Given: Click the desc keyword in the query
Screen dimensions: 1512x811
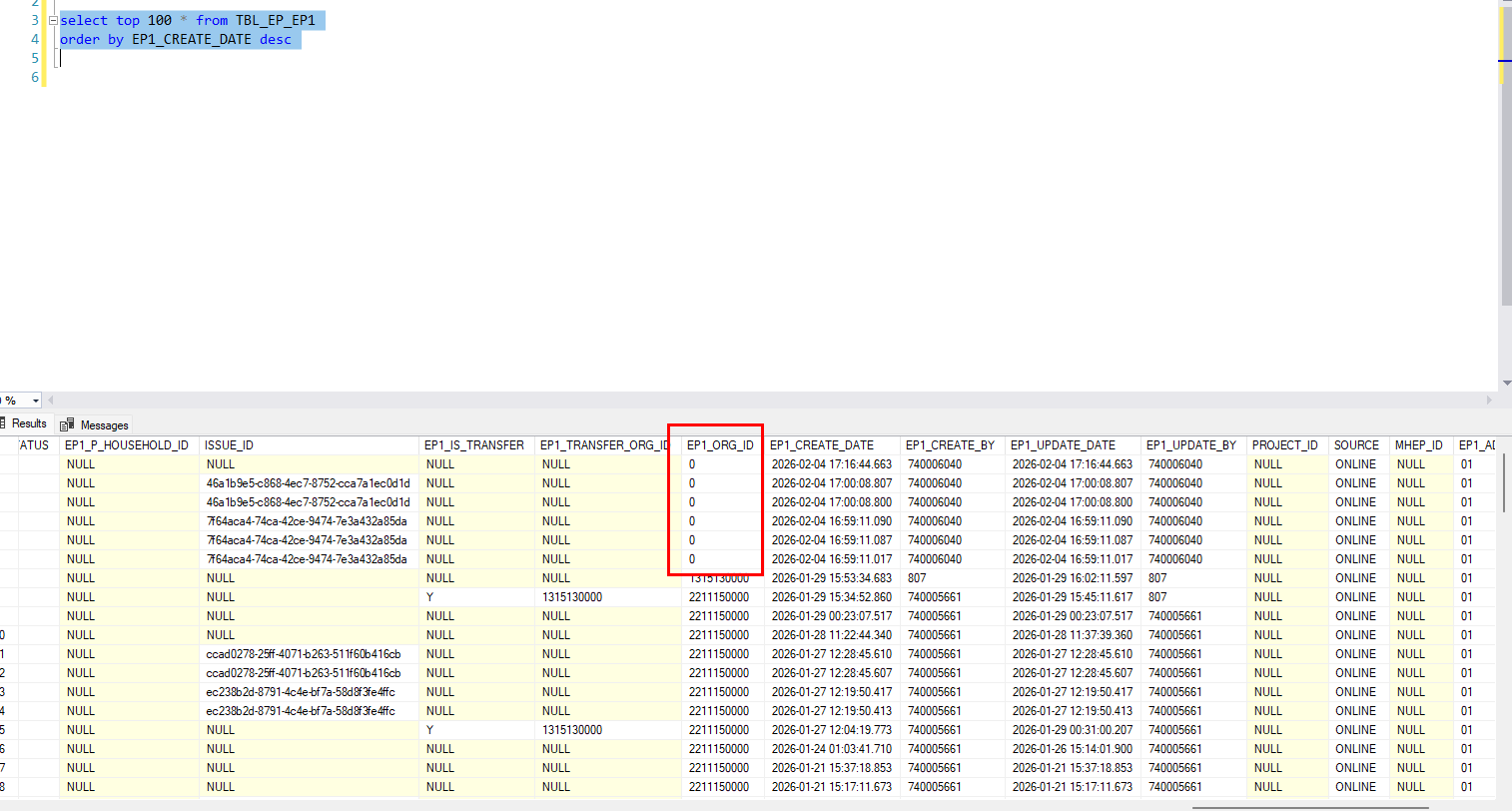Looking at the screenshot, I should 276,40.
